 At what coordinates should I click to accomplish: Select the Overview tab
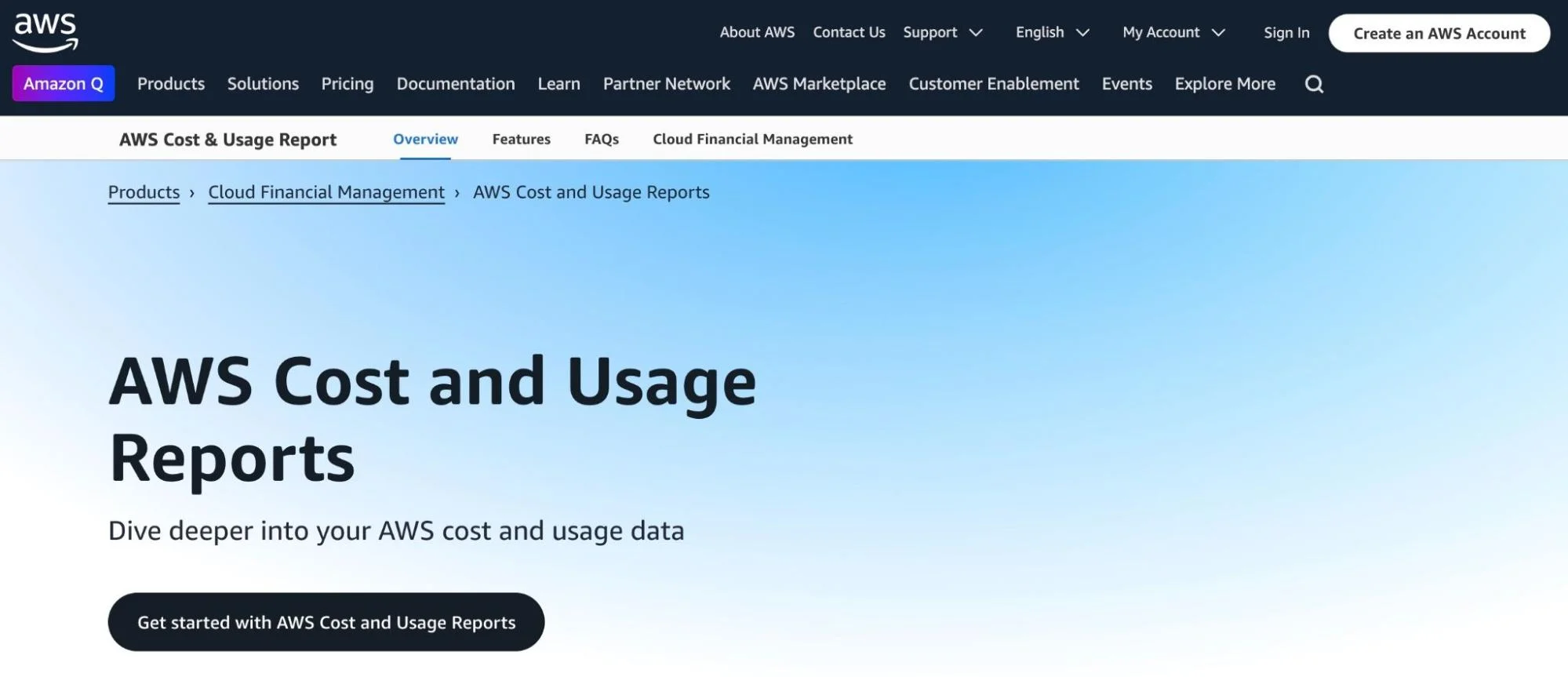pyautogui.click(x=425, y=139)
